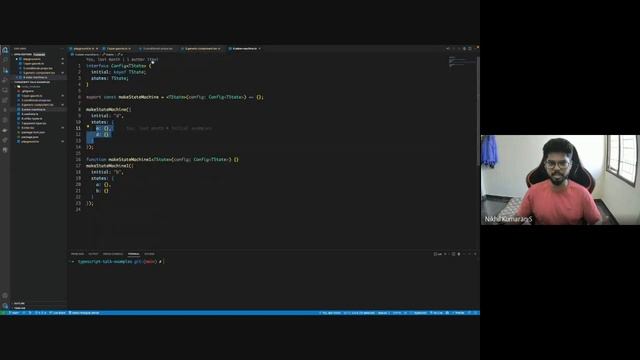Image resolution: width=640 pixels, height=360 pixels.
Task: Click the editor minimap
Action: click(462, 62)
